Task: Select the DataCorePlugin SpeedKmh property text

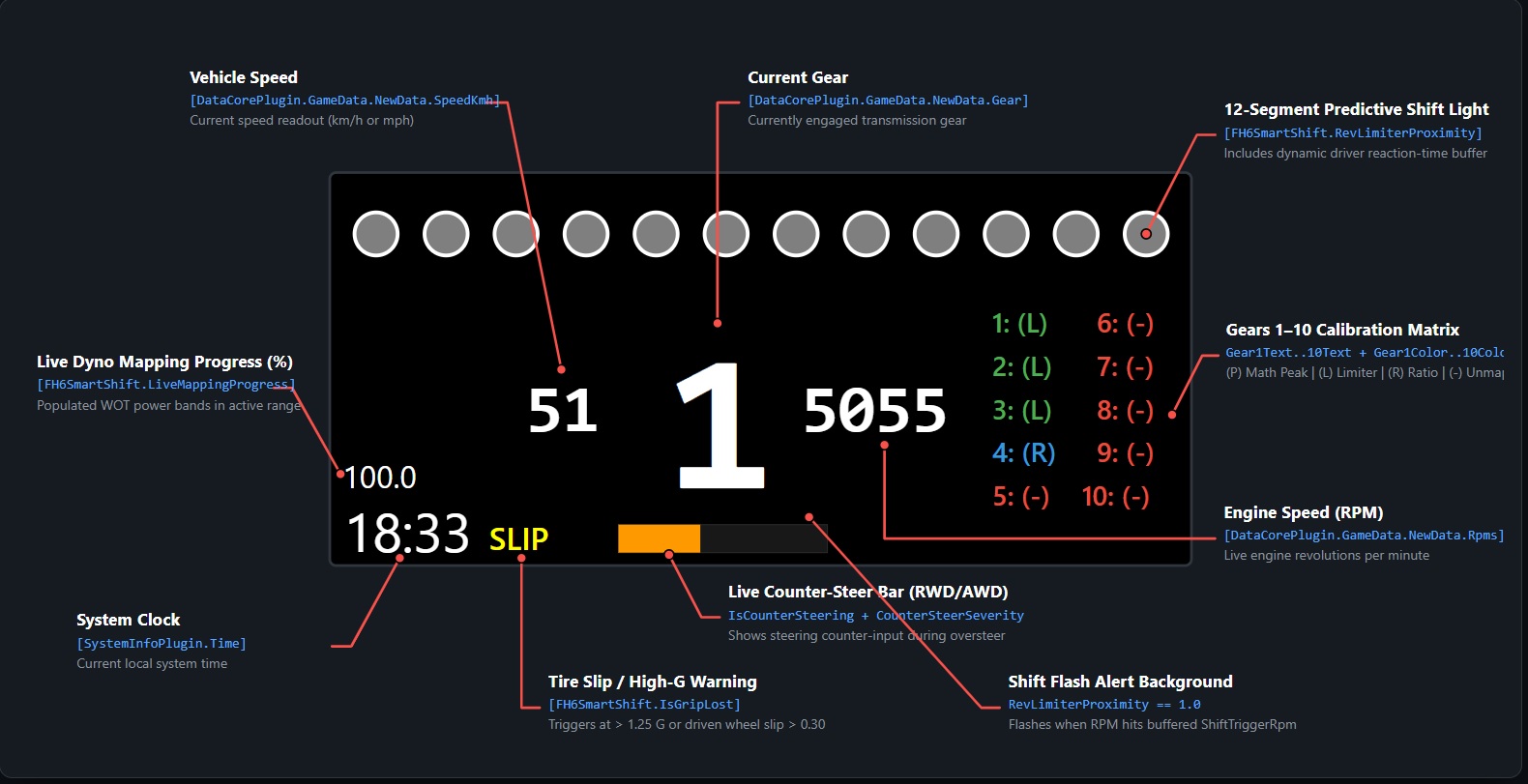Action: pos(345,101)
